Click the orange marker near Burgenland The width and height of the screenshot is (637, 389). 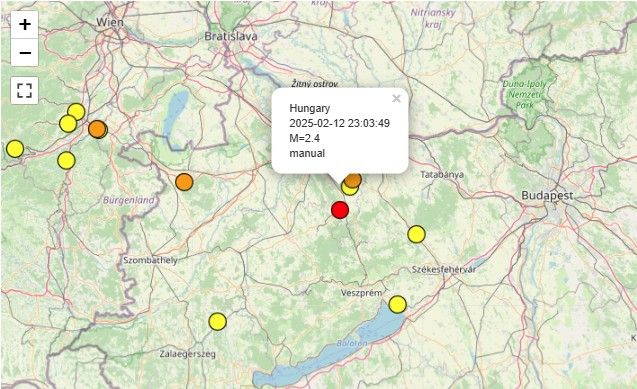click(184, 182)
